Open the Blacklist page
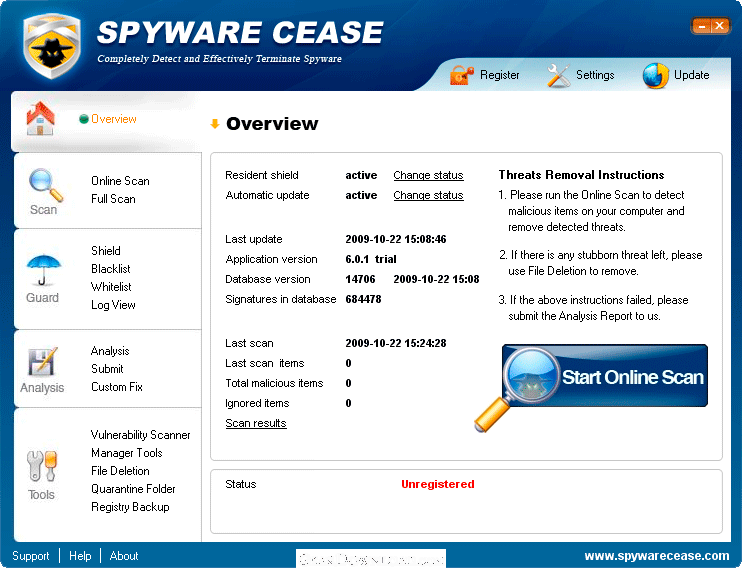The width and height of the screenshot is (742, 568). coord(111,269)
